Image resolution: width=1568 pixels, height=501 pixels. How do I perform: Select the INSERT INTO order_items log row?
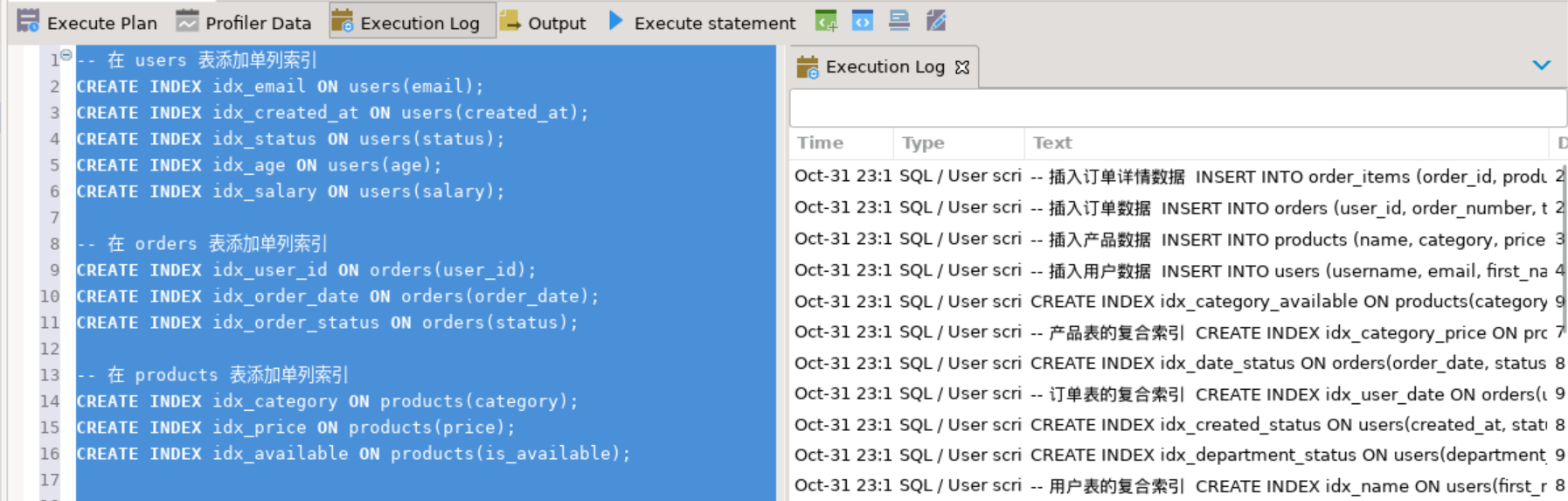1177,176
